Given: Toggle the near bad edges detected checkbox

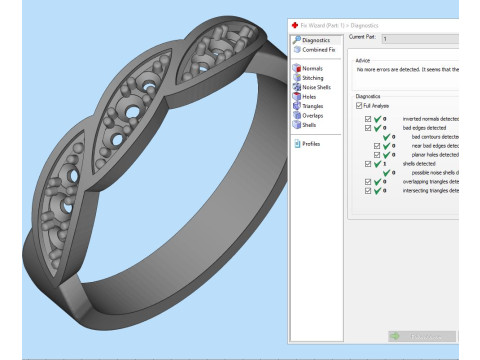Looking at the screenshot, I should (x=377, y=146).
